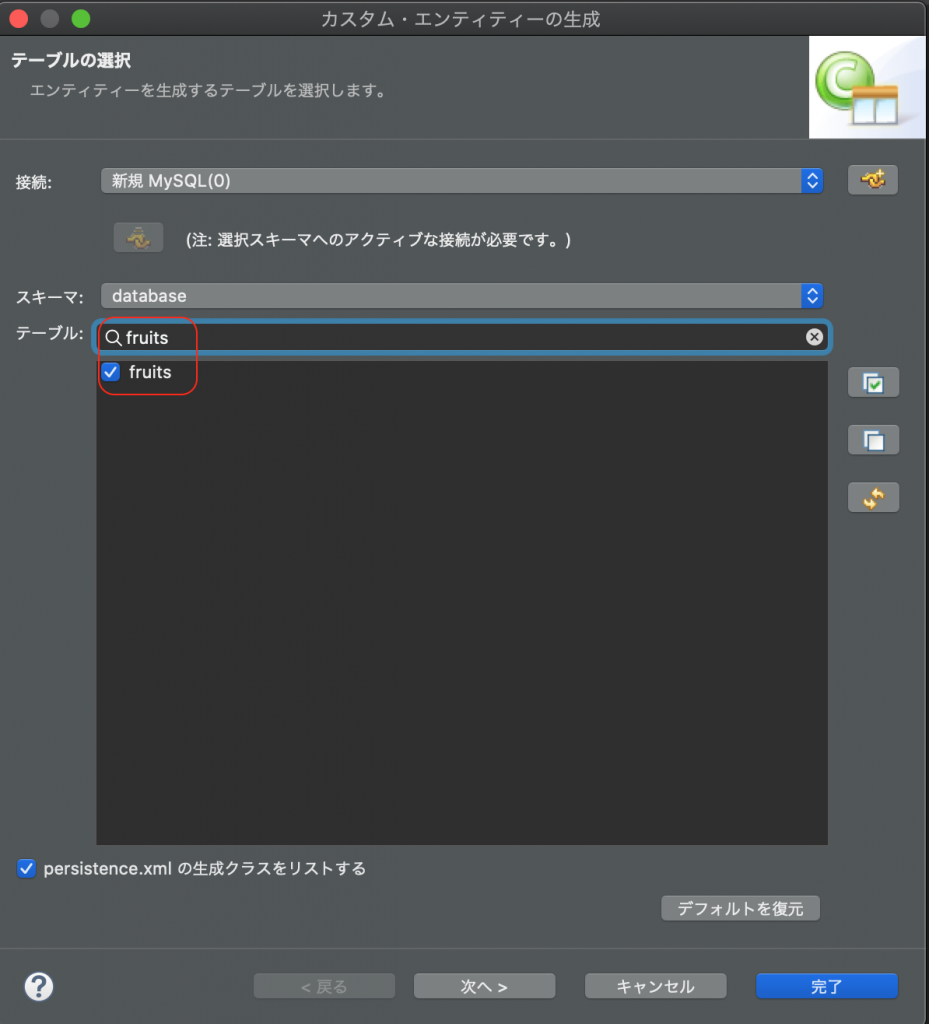Expand the 接続 combo box arrows
Screen dimensions: 929x1024
pyautogui.click(x=812, y=180)
